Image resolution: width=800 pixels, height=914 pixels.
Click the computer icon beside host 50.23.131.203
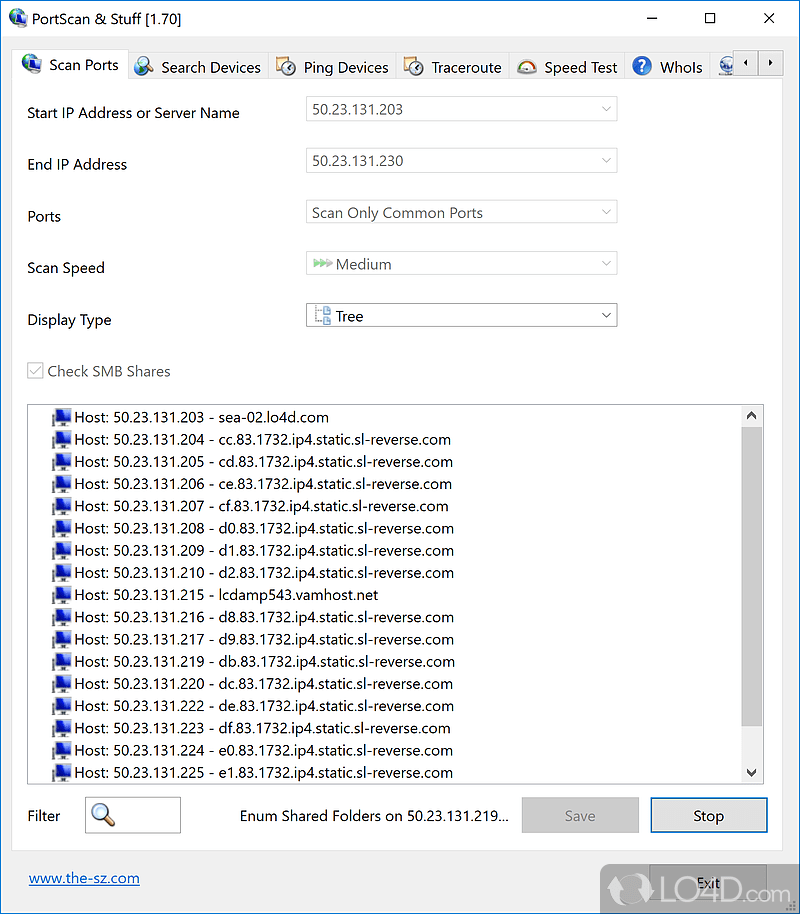pyautogui.click(x=61, y=417)
